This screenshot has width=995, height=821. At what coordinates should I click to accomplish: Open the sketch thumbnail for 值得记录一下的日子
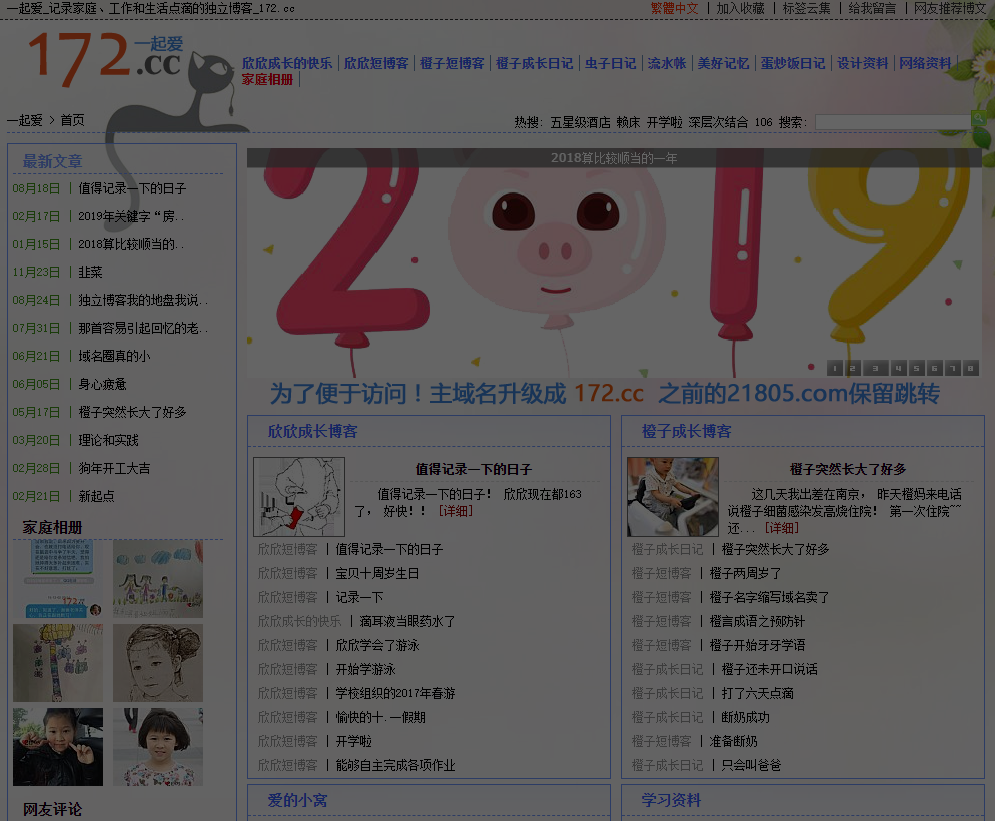pos(298,497)
